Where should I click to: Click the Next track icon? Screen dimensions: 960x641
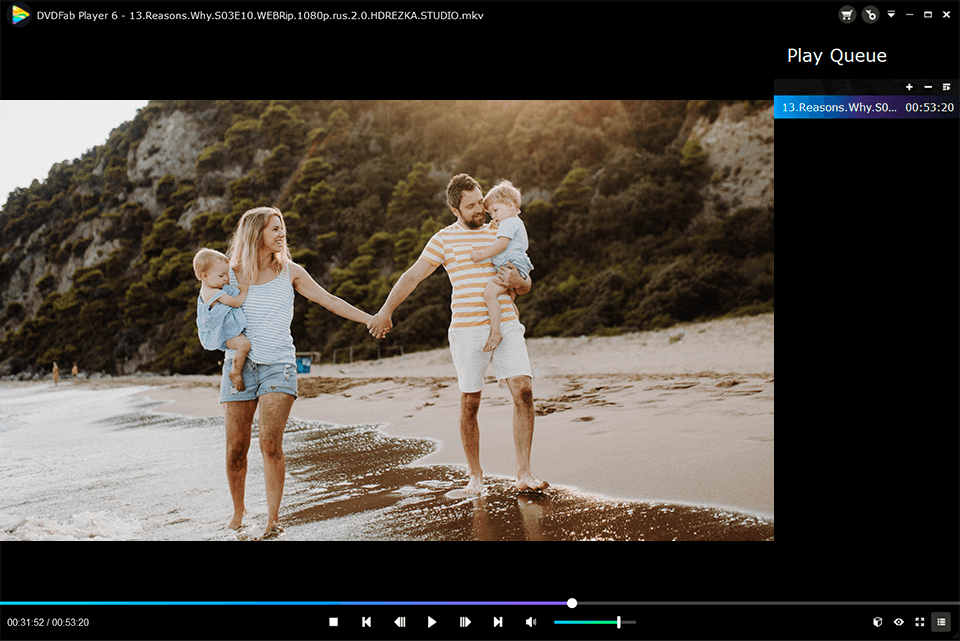tap(498, 621)
